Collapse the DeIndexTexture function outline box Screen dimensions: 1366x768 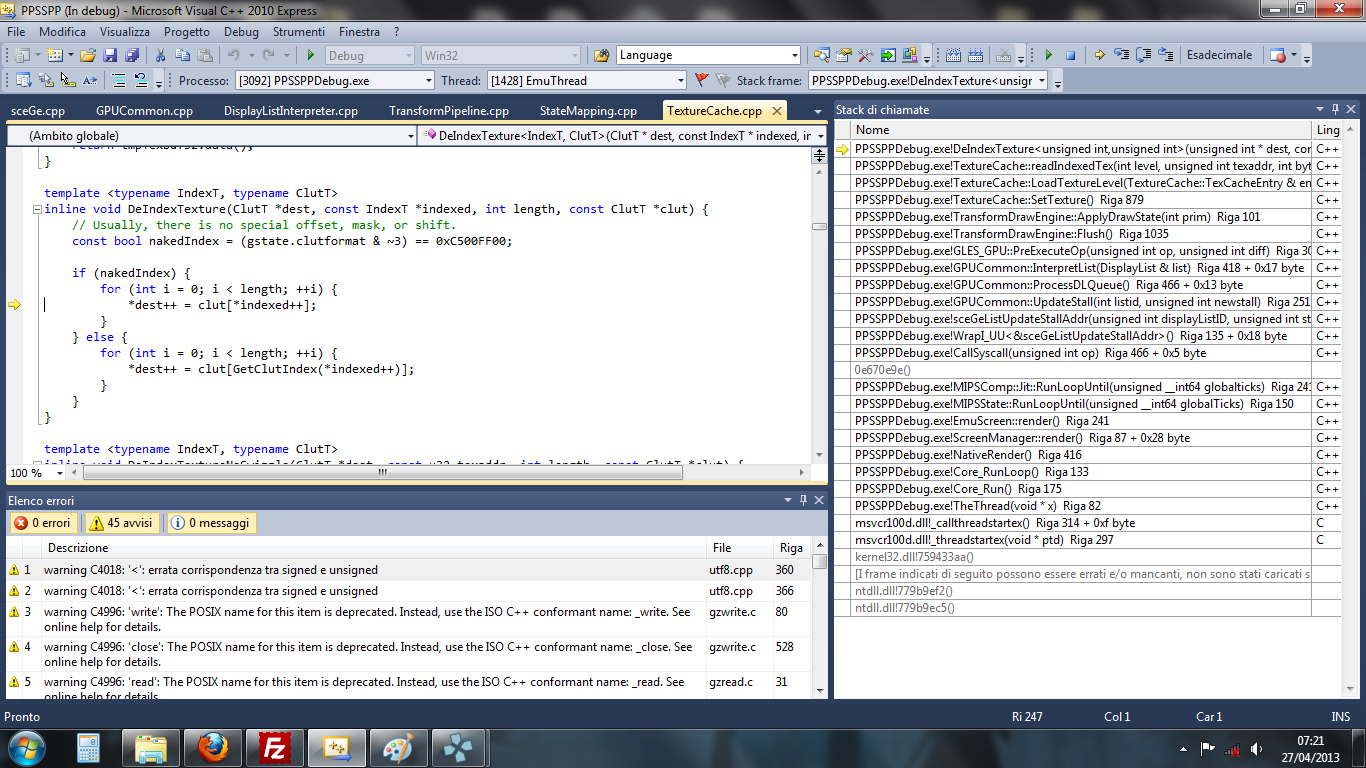[37, 210]
